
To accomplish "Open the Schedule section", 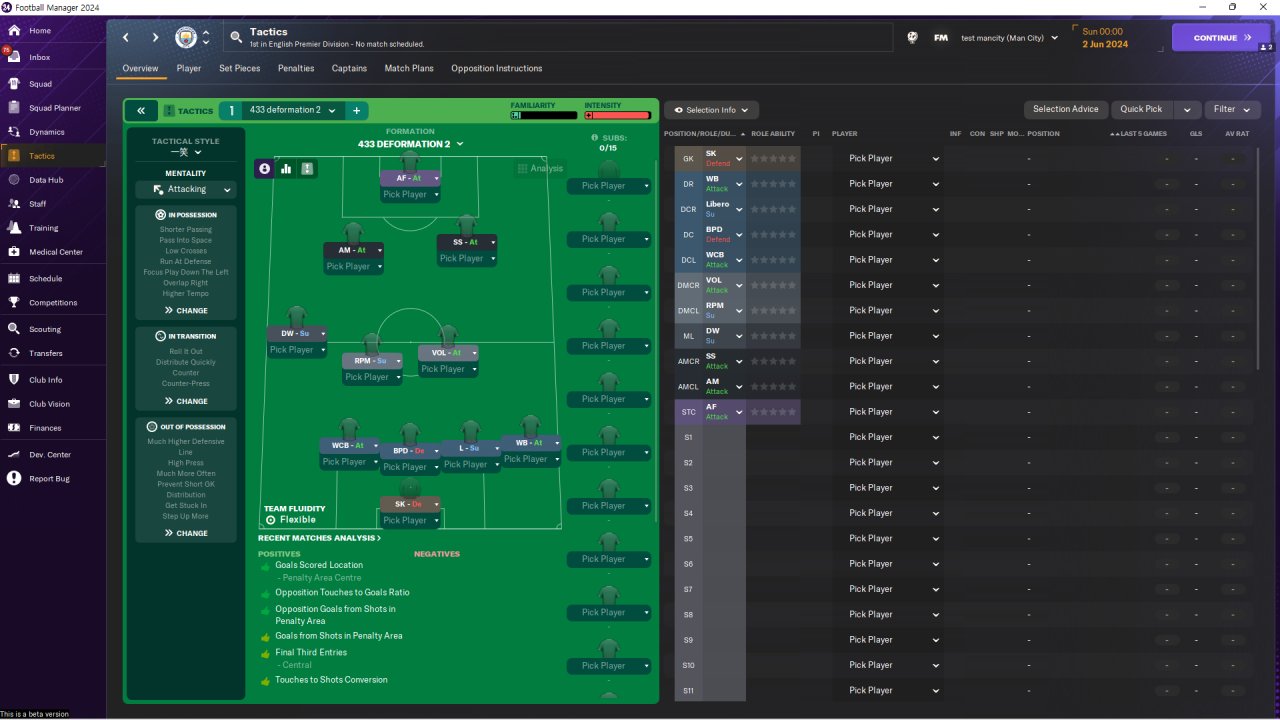I will pos(45,279).
